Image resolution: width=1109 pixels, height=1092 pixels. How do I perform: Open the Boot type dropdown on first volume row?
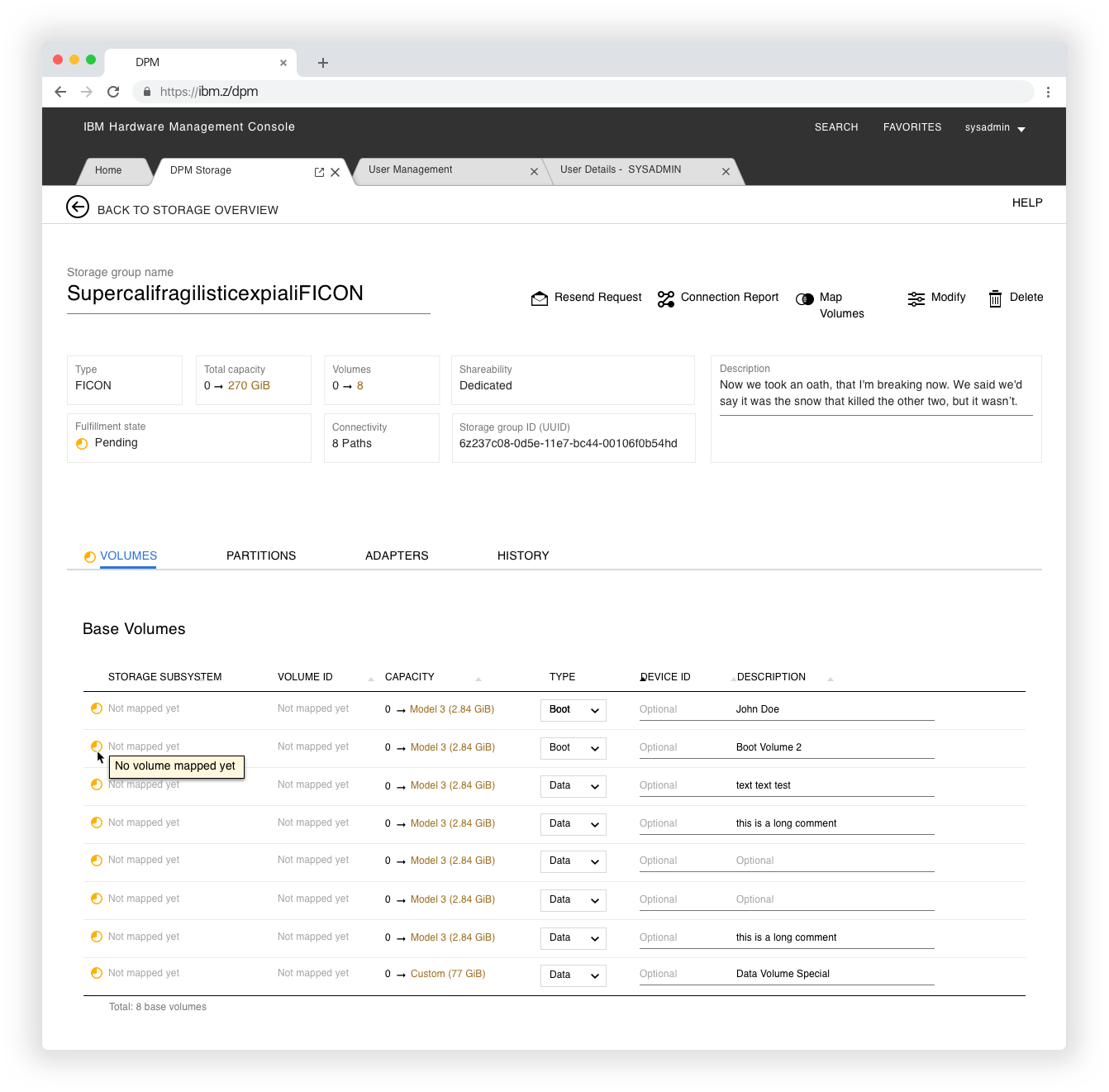pos(573,709)
